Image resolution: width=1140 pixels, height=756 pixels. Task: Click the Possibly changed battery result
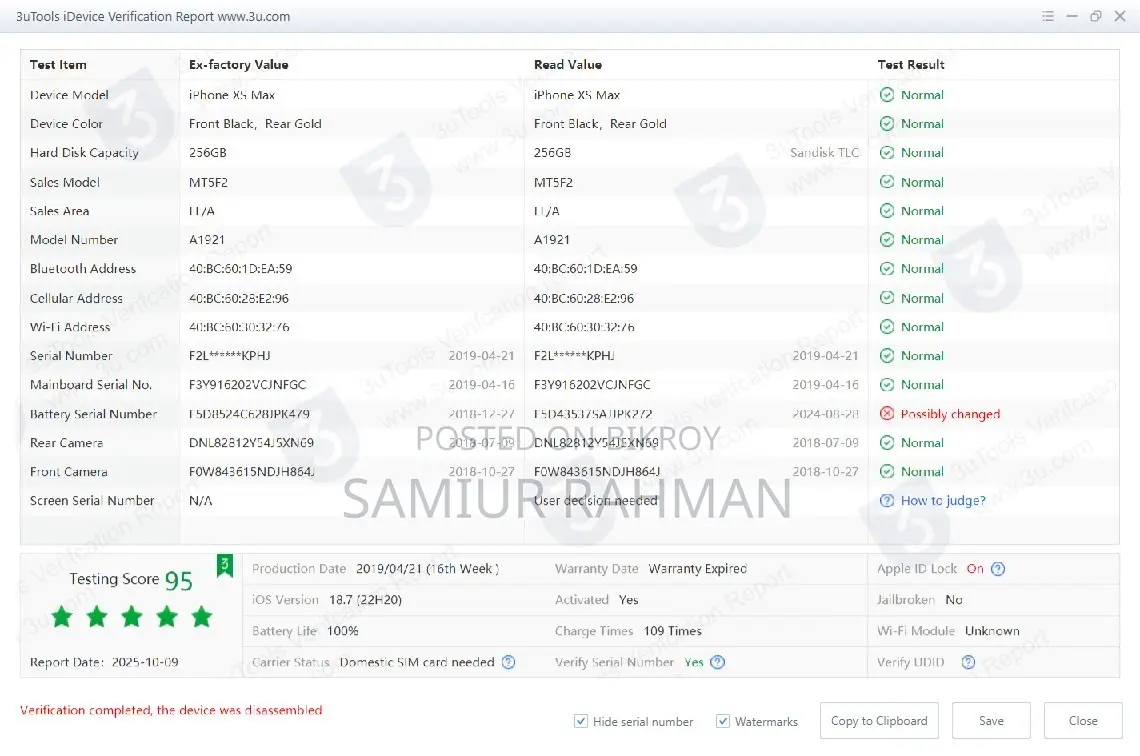(x=950, y=414)
